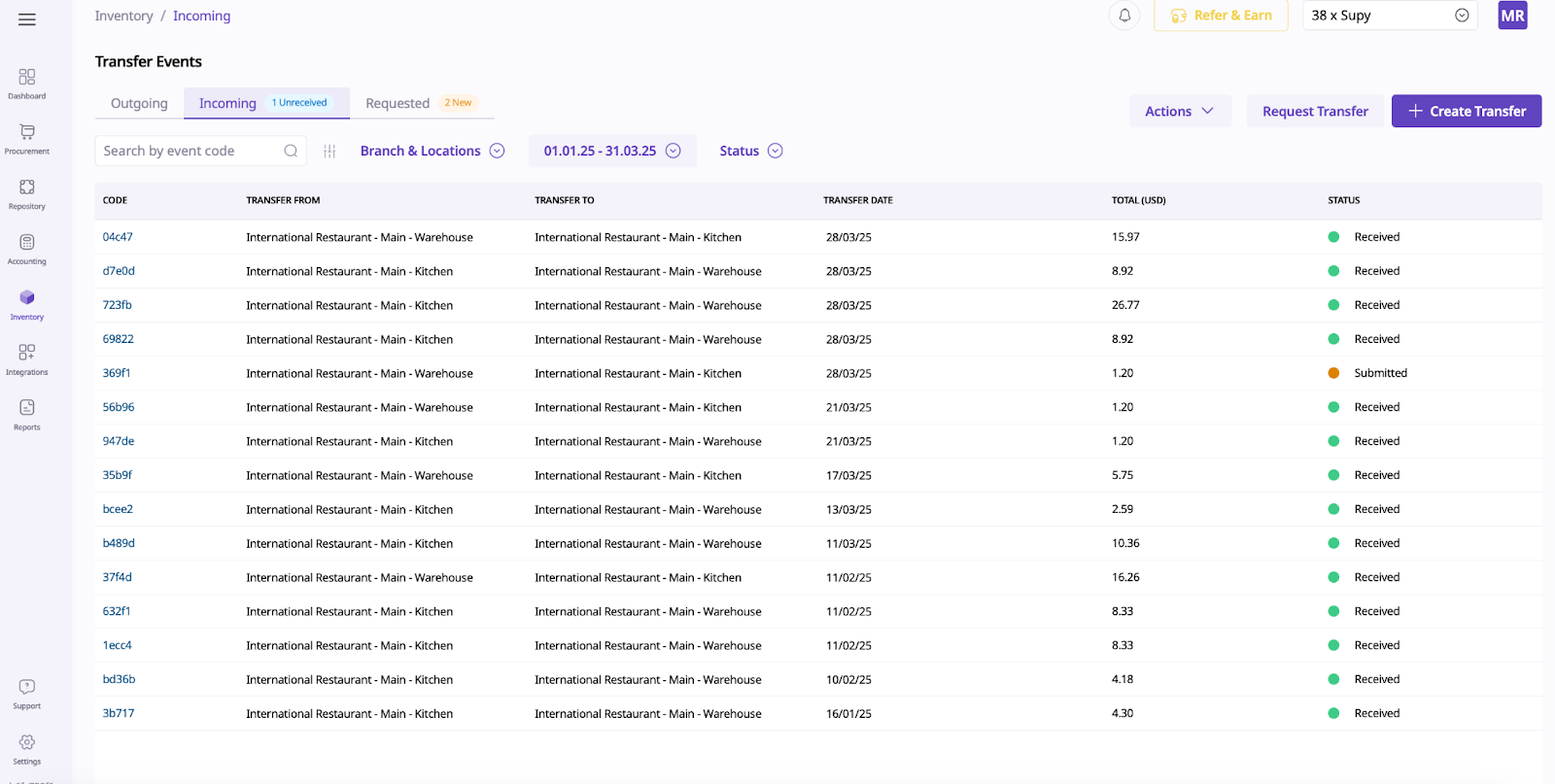This screenshot has width=1555, height=784.
Task: Open Integrations in the sidebar
Action: tap(27, 358)
